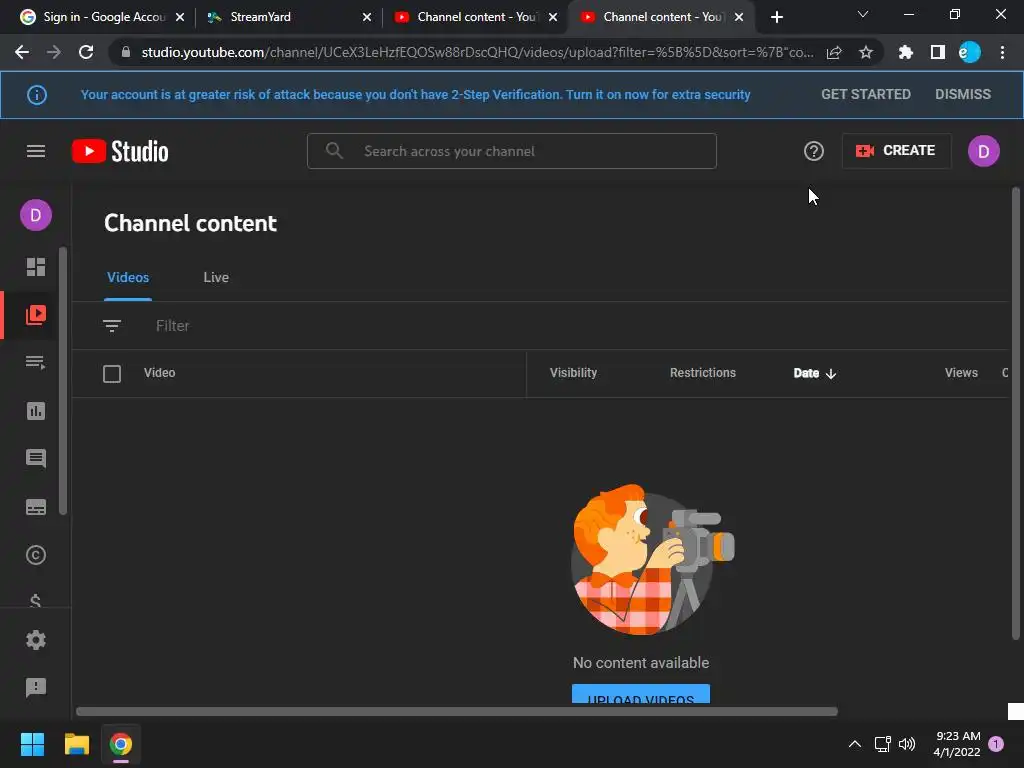Tick the select-all videos checkbox
The width and height of the screenshot is (1024, 768).
112,374
